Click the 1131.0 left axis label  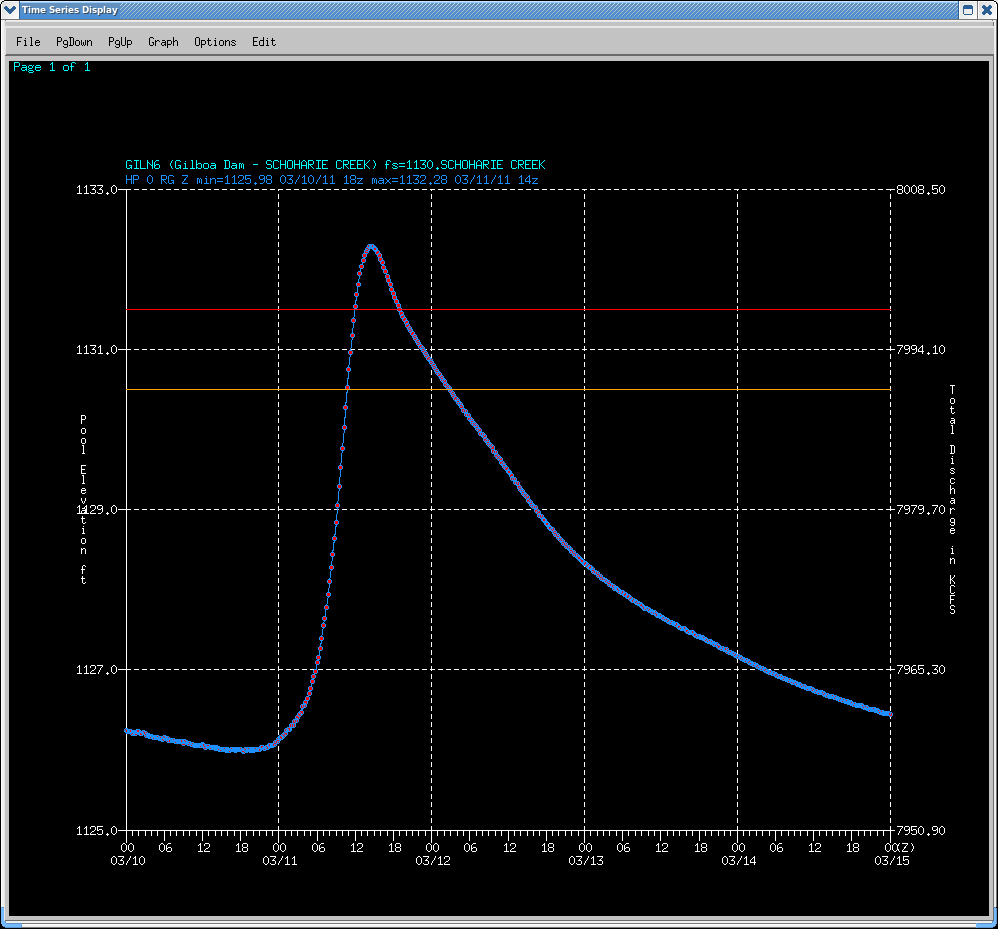pos(97,349)
